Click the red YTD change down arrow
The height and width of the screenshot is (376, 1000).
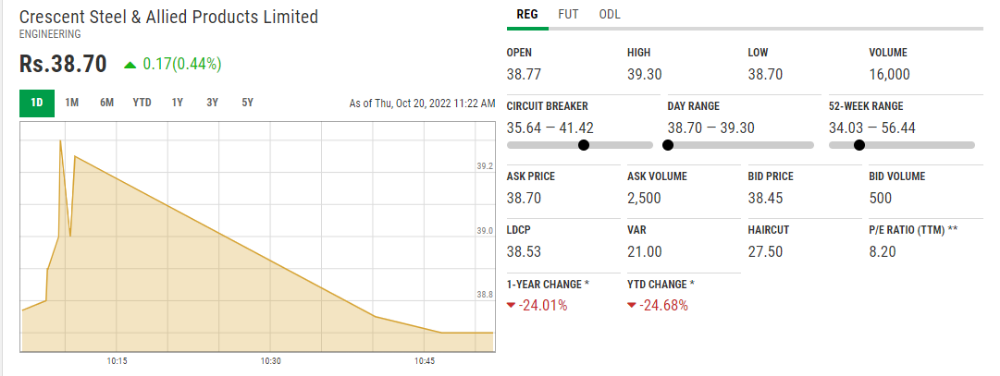pyautogui.click(x=631, y=305)
